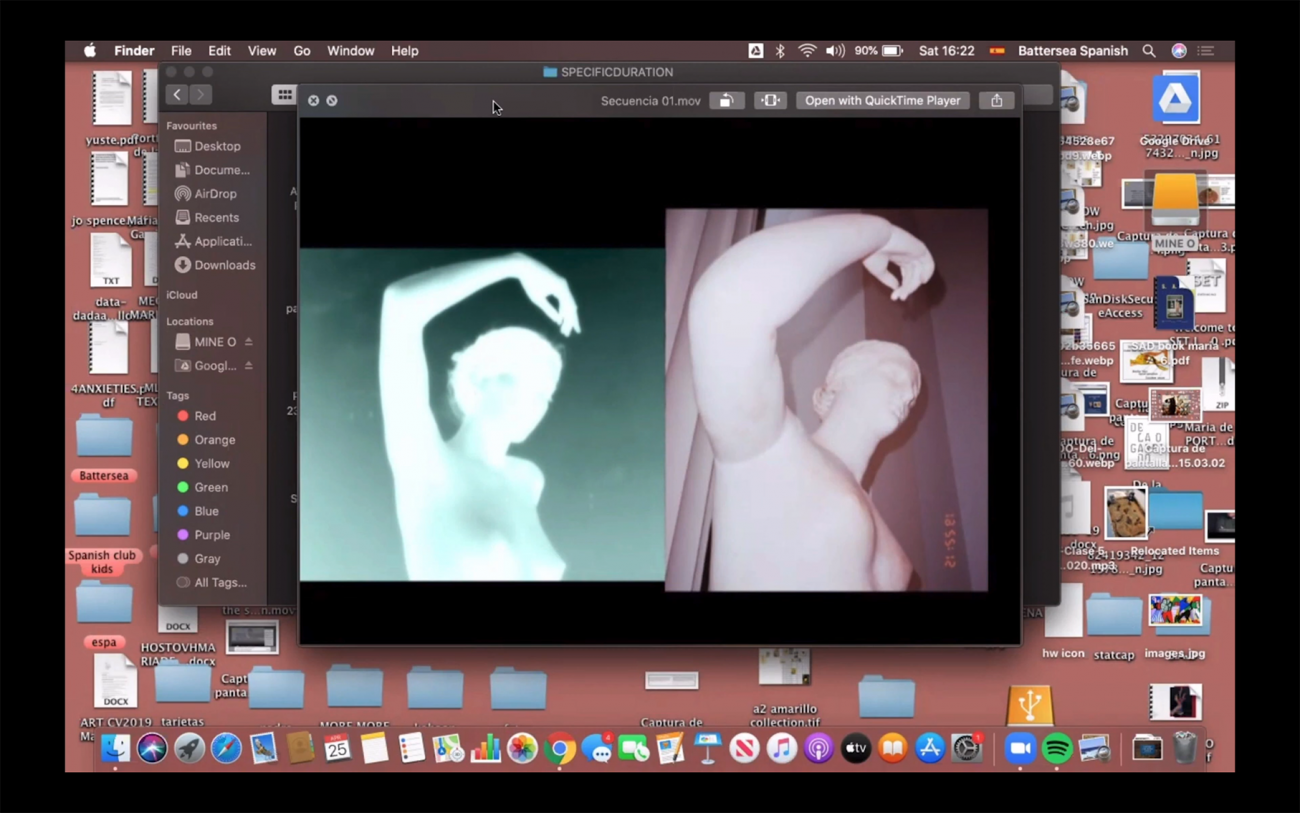Image resolution: width=1300 pixels, height=813 pixels.
Task: Open the View menu
Action: tap(262, 51)
